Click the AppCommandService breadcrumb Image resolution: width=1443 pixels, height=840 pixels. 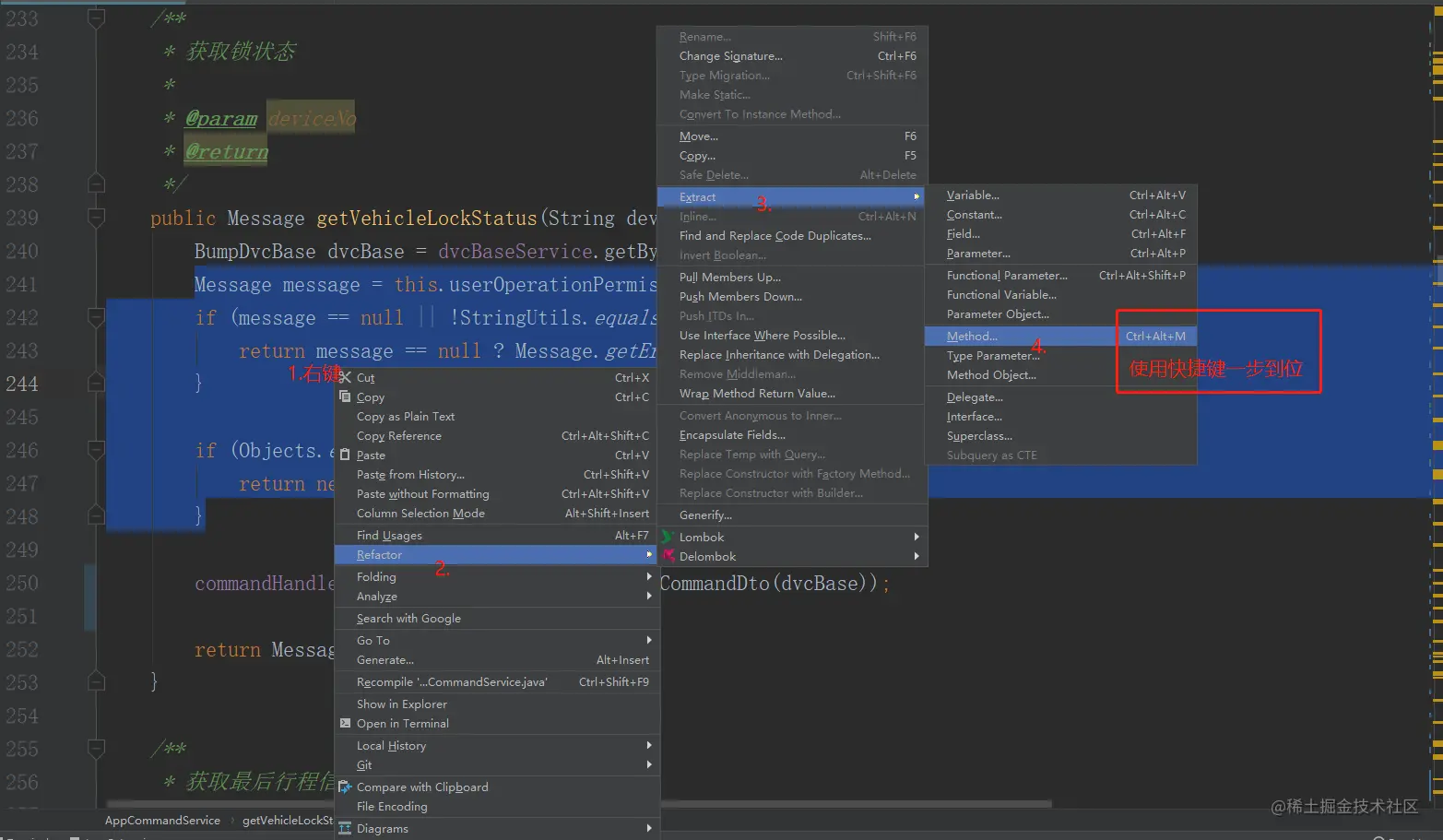(162, 821)
